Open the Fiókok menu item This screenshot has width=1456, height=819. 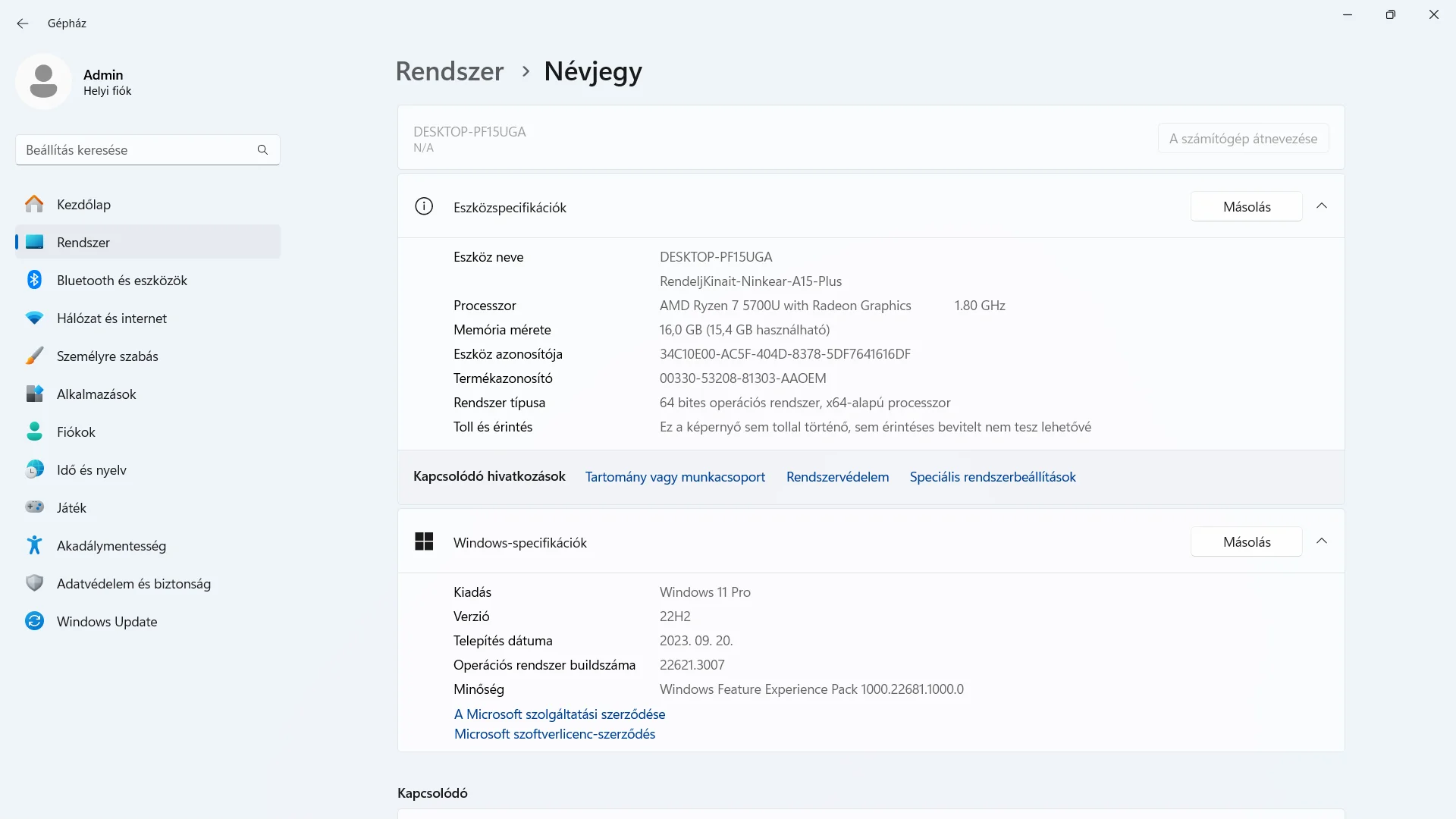[76, 432]
